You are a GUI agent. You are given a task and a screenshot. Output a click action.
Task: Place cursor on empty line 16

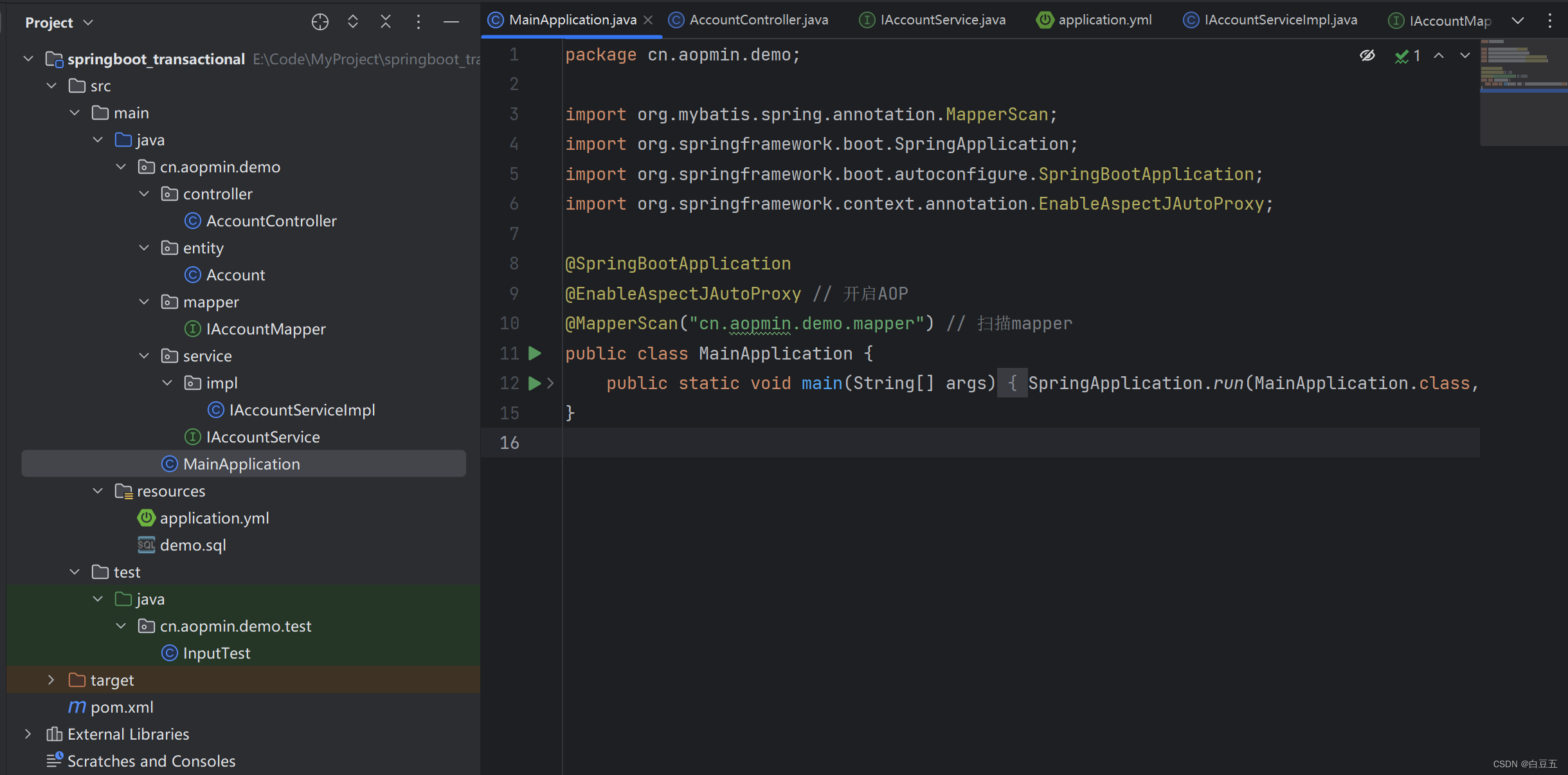click(x=1021, y=442)
